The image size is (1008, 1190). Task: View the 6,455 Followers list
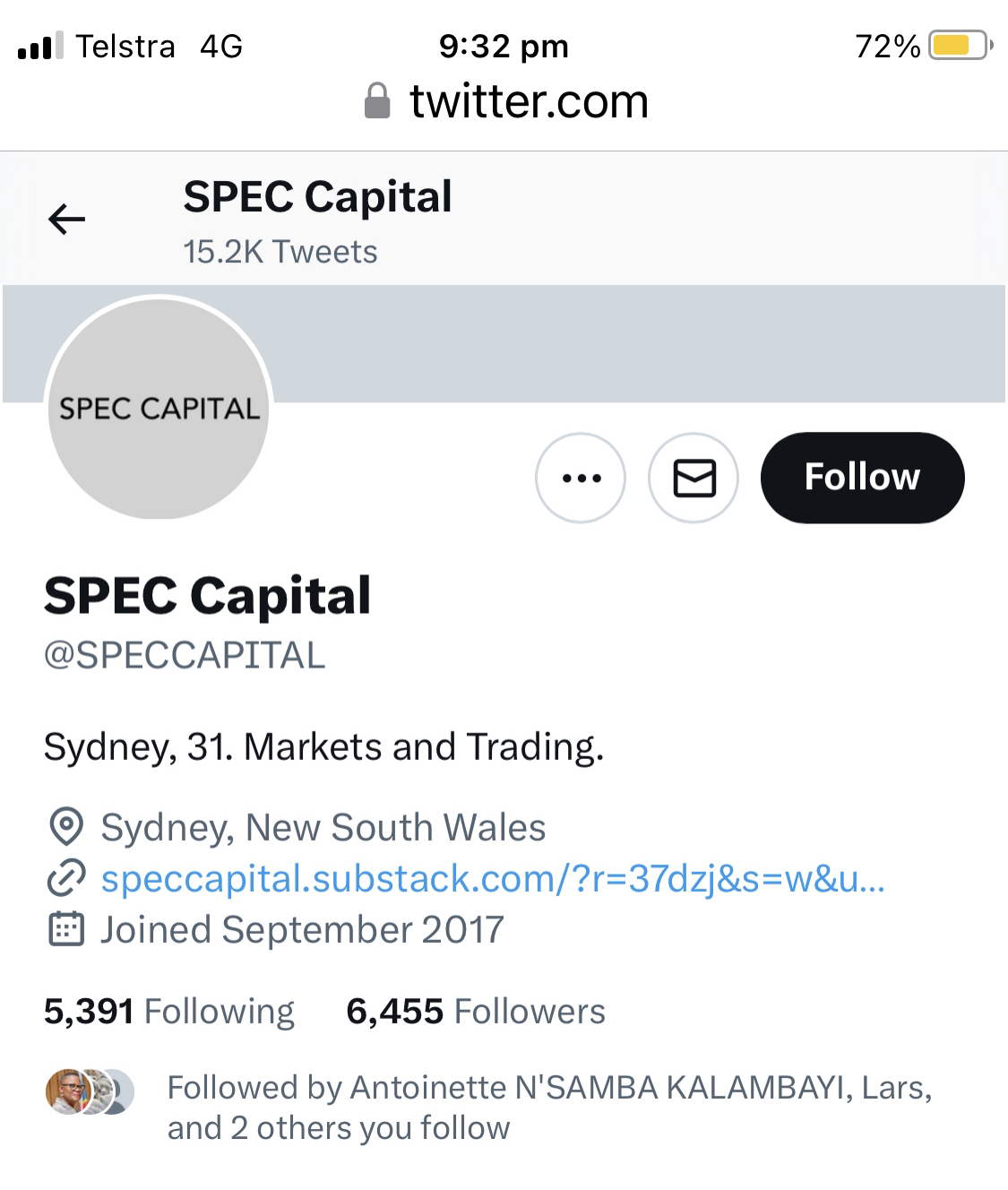(475, 1012)
